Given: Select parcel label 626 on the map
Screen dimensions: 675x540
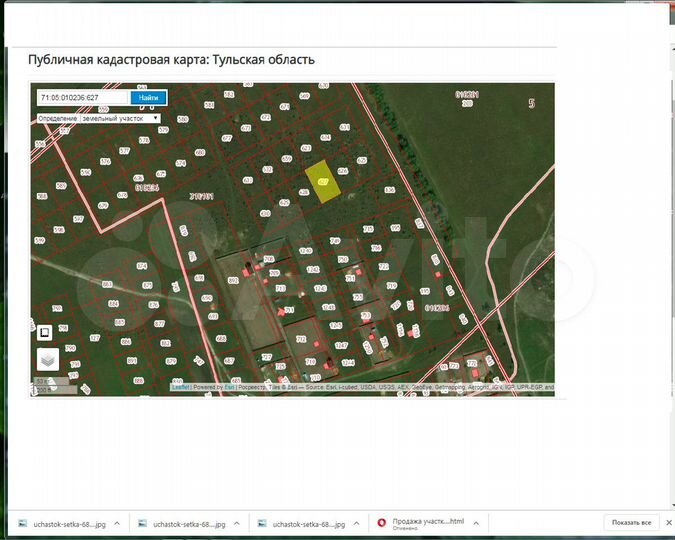Looking at the screenshot, I should coord(343,171).
